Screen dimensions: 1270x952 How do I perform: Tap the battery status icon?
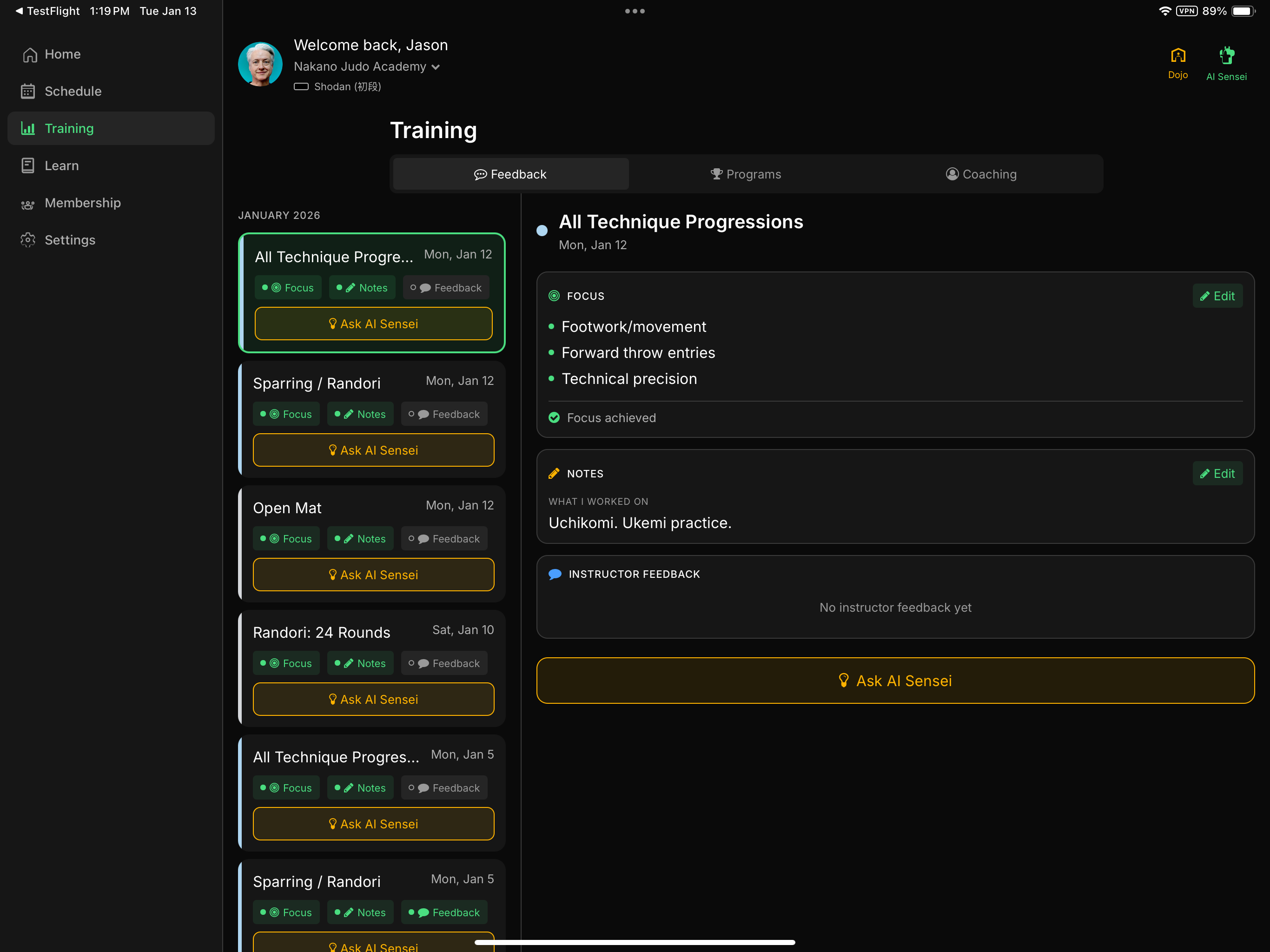[x=1244, y=11]
